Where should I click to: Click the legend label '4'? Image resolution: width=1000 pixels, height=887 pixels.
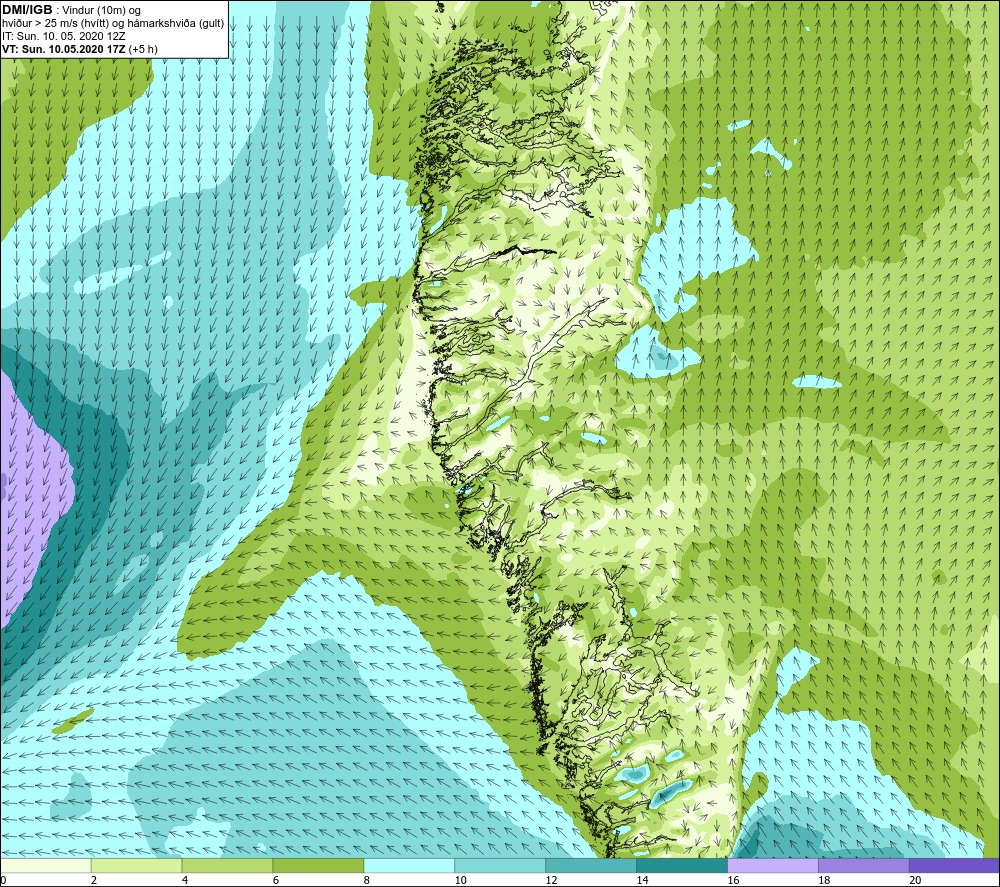tap(185, 880)
